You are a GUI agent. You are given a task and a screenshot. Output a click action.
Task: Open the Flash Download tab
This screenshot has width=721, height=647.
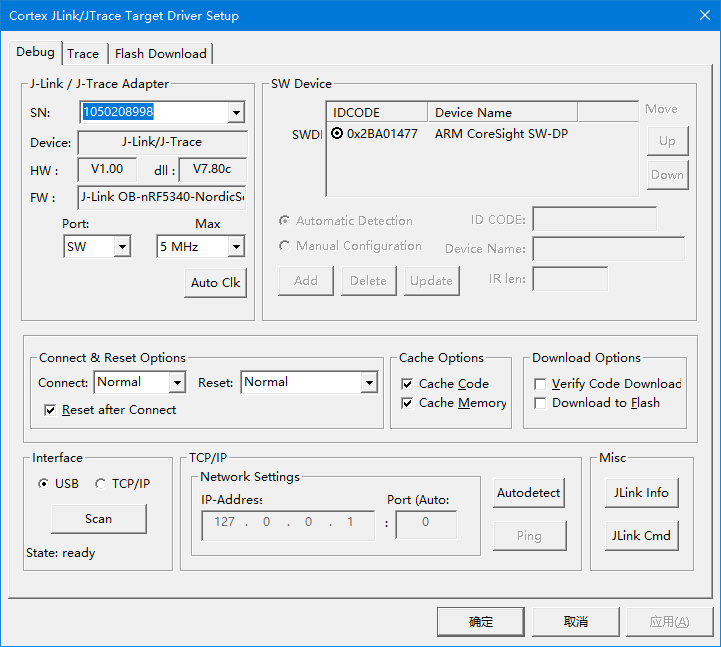point(160,54)
